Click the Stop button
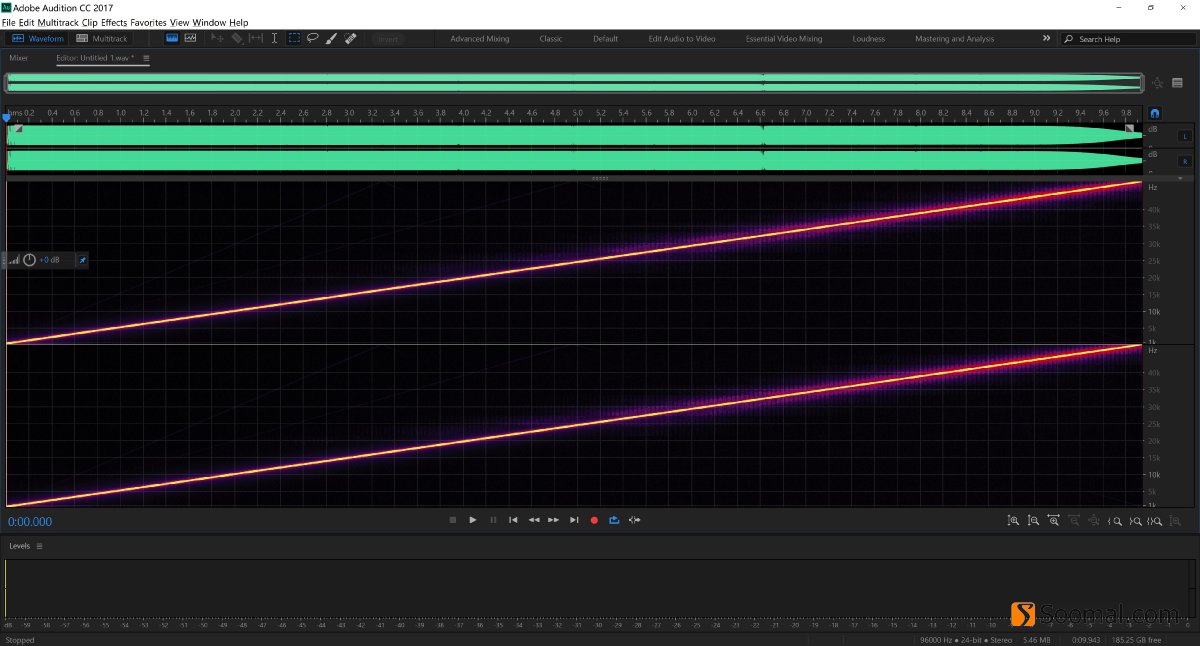 (x=452, y=520)
